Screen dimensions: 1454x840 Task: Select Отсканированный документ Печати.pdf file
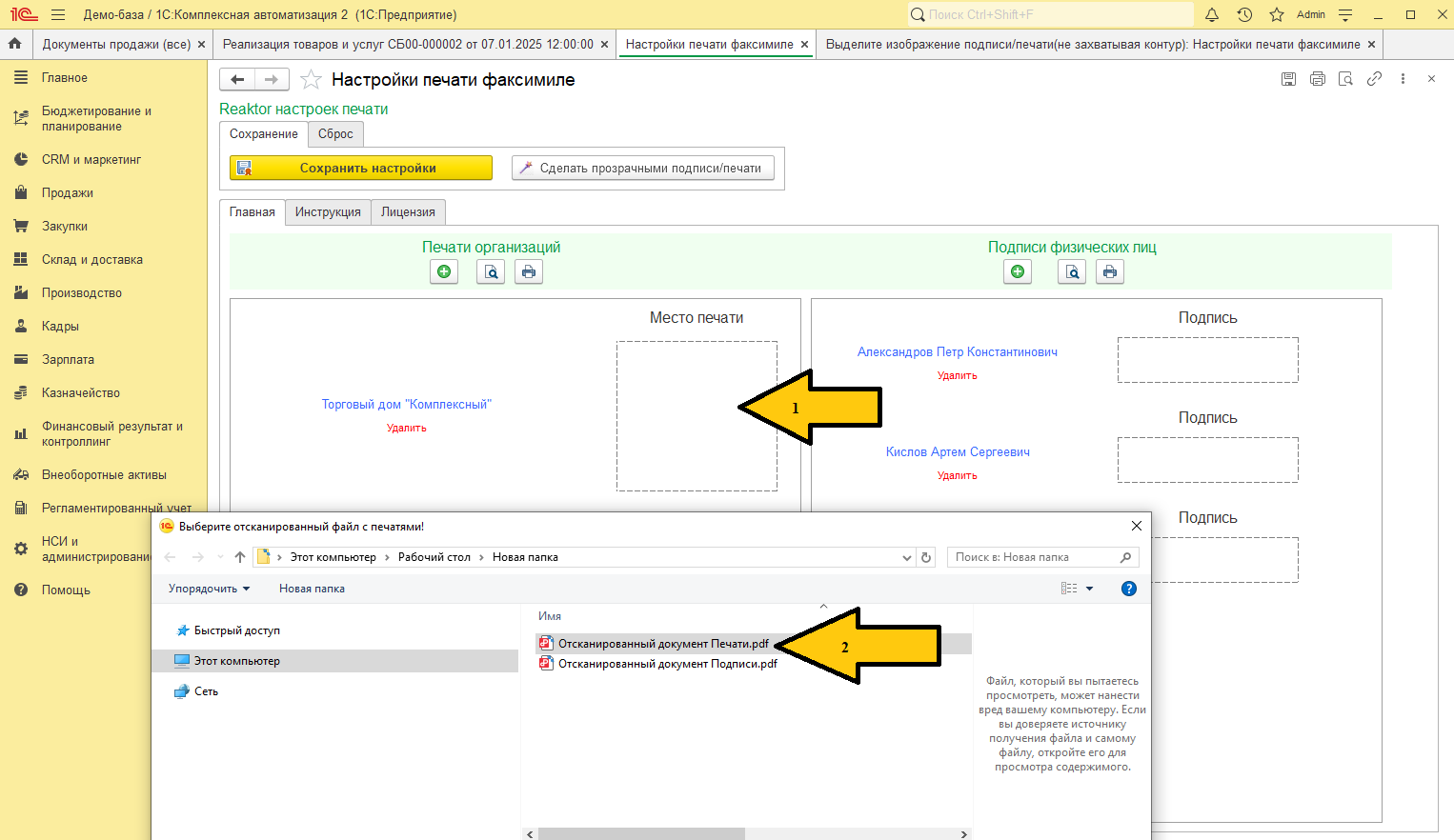pyautogui.click(x=663, y=644)
